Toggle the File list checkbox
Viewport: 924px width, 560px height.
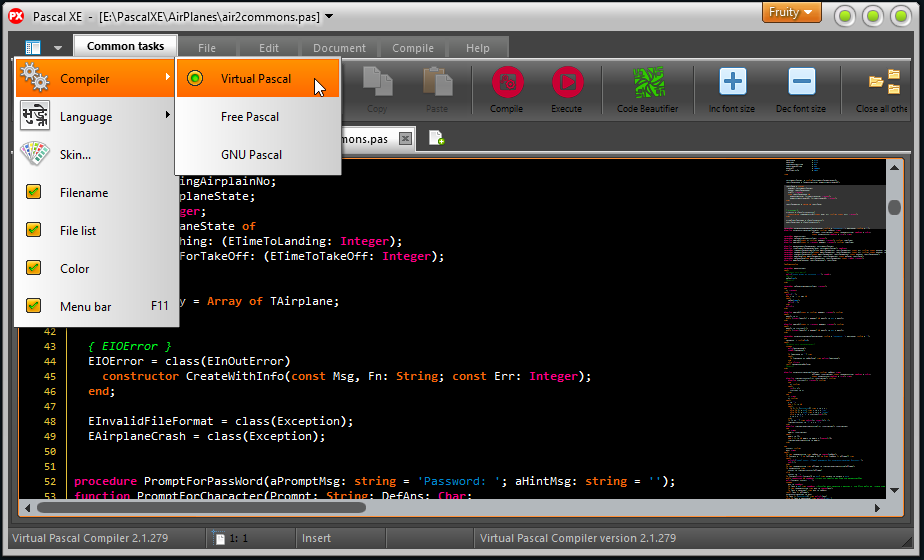[34, 231]
